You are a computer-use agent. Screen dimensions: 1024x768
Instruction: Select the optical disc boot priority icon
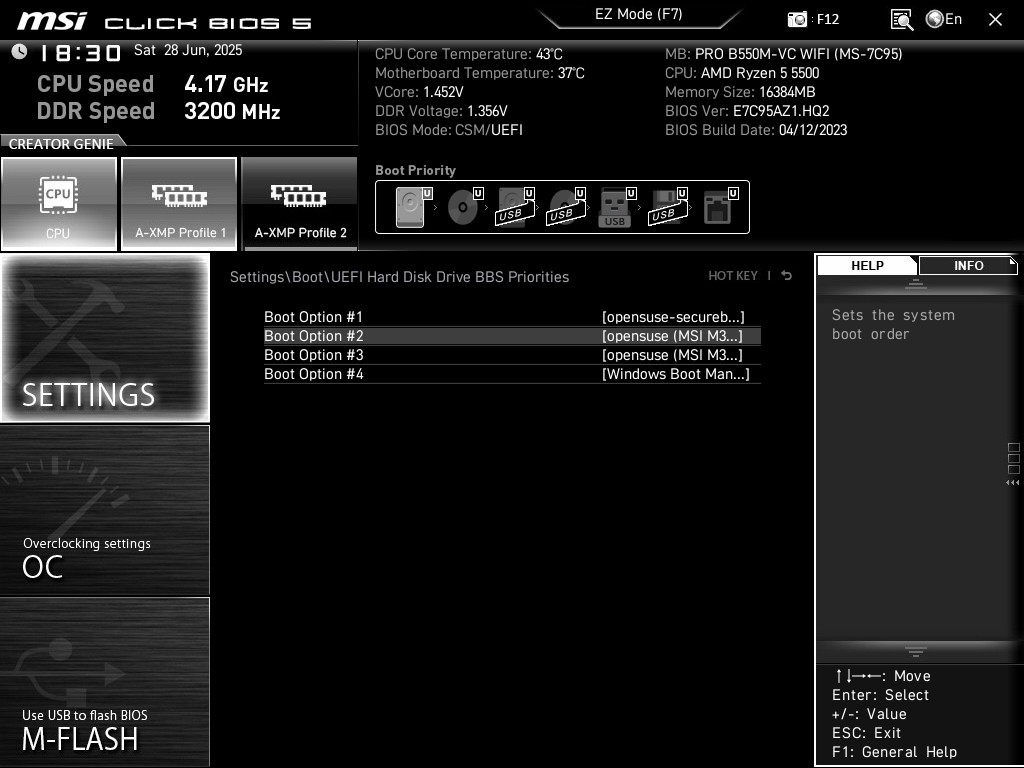point(463,207)
